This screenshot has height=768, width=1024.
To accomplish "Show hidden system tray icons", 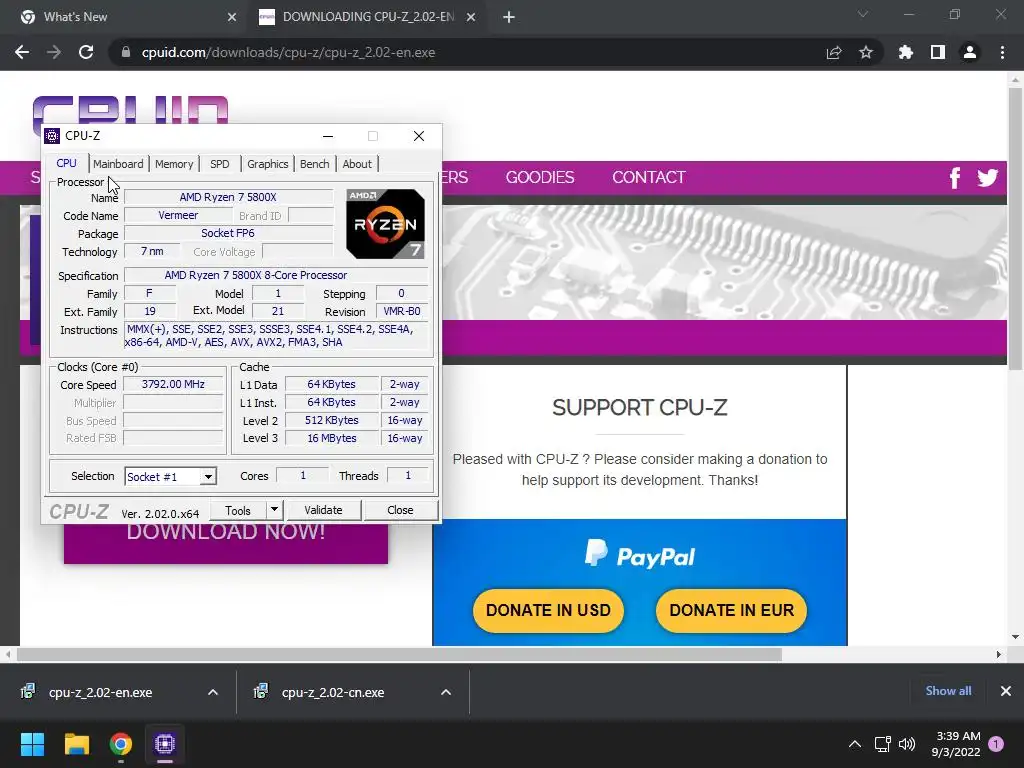I will pos(854,744).
